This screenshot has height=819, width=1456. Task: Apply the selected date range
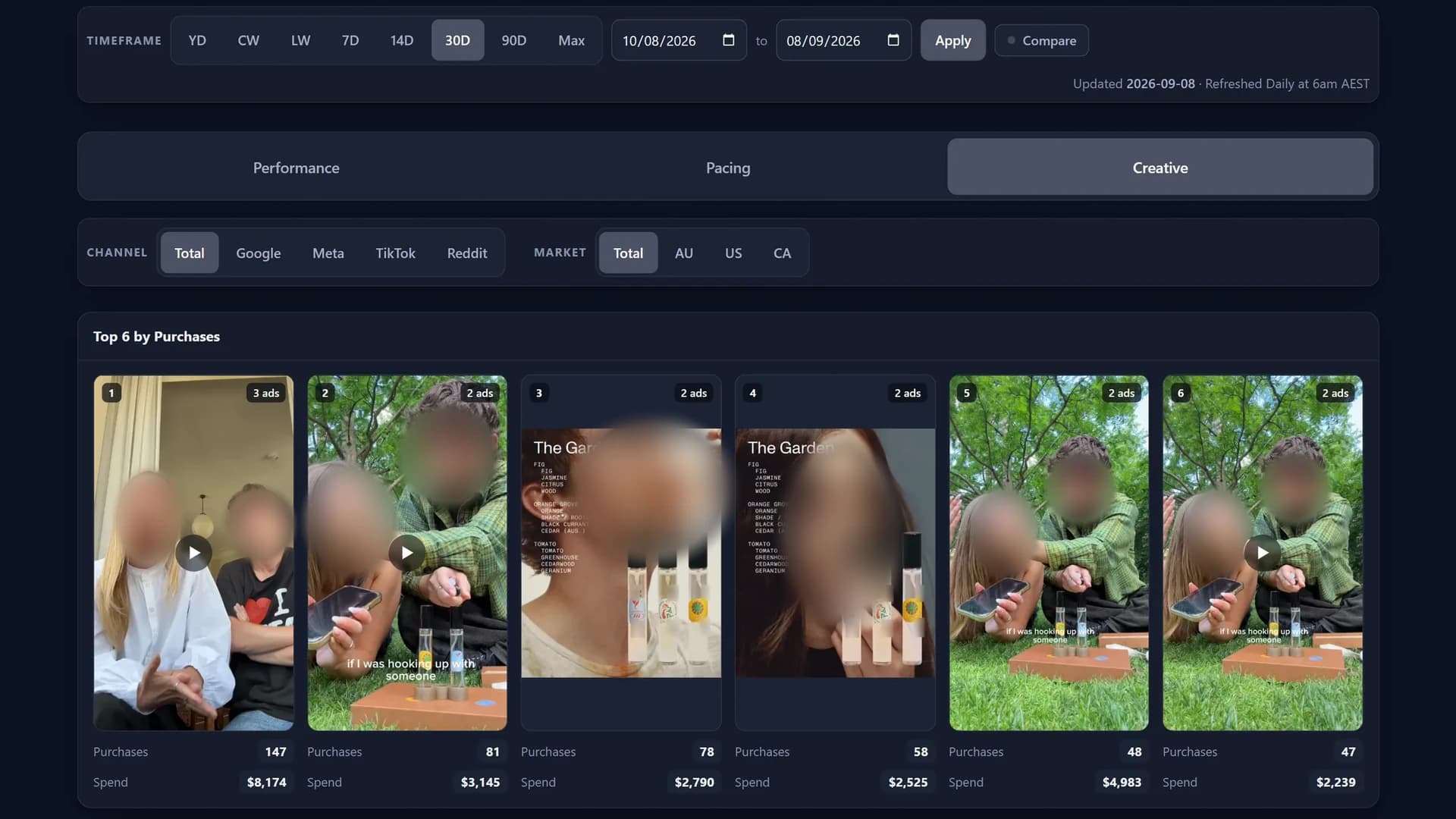[x=952, y=40]
